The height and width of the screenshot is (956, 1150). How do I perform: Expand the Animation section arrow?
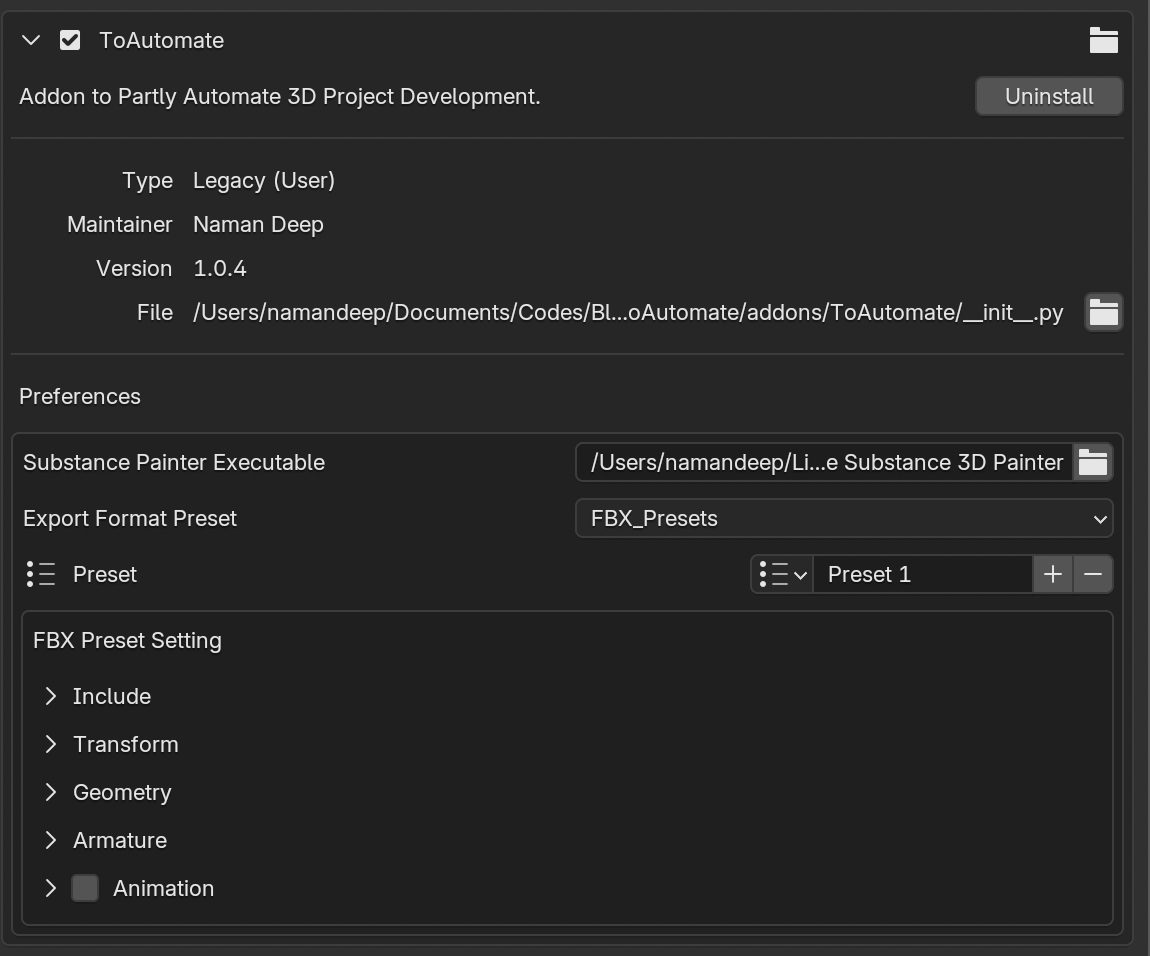point(51,888)
